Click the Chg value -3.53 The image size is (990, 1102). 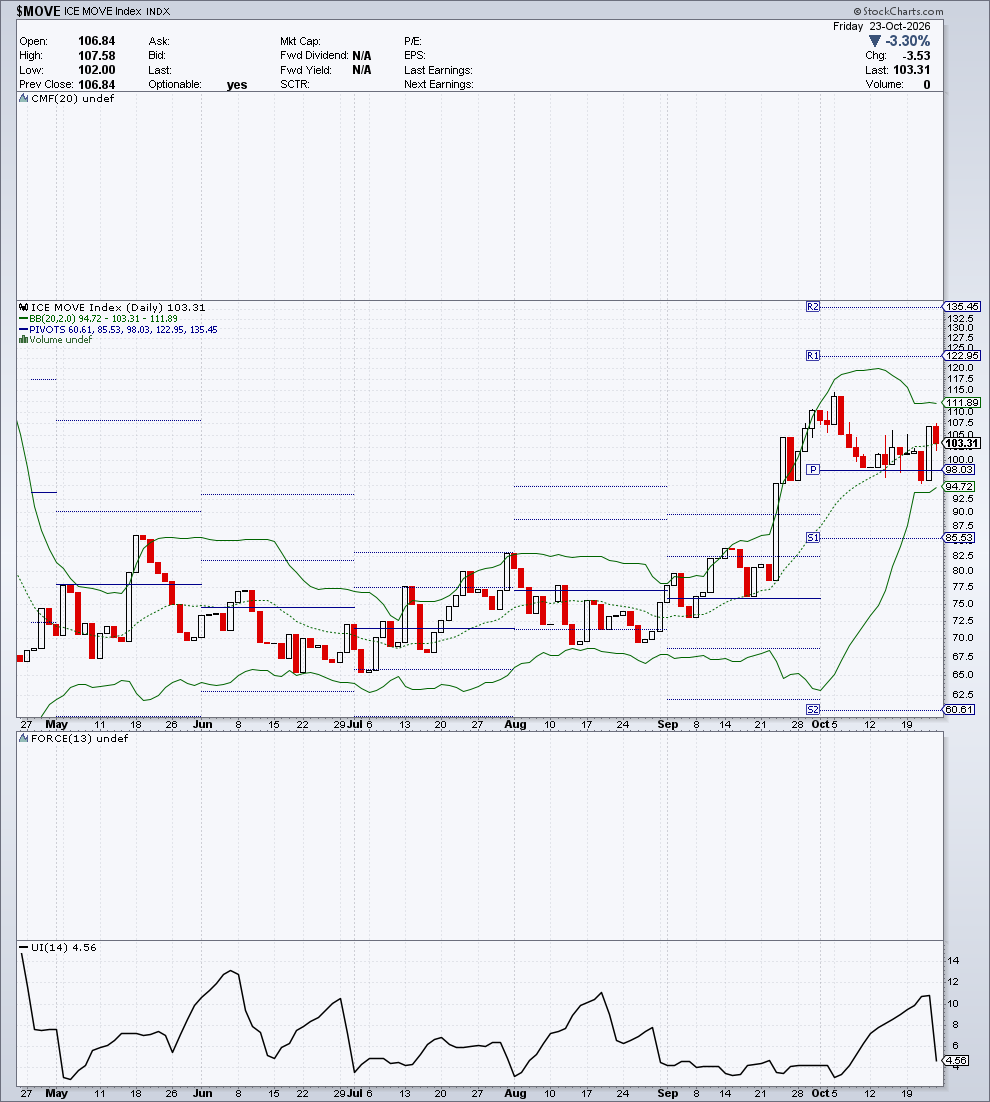click(x=916, y=56)
